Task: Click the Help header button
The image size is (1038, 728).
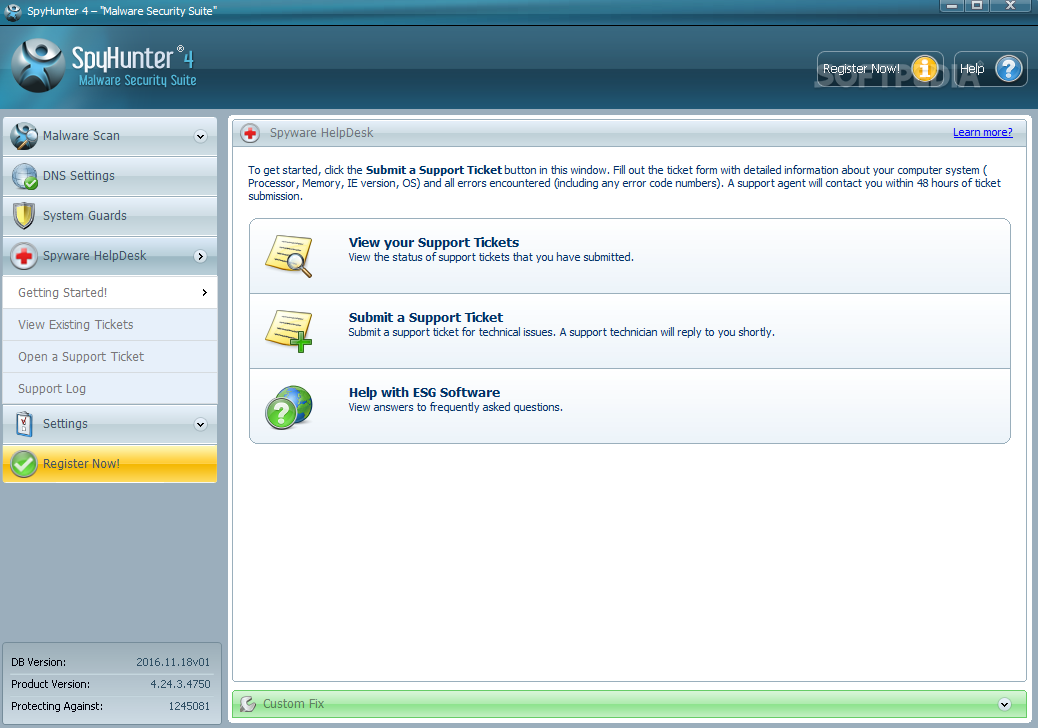Action: (990, 68)
